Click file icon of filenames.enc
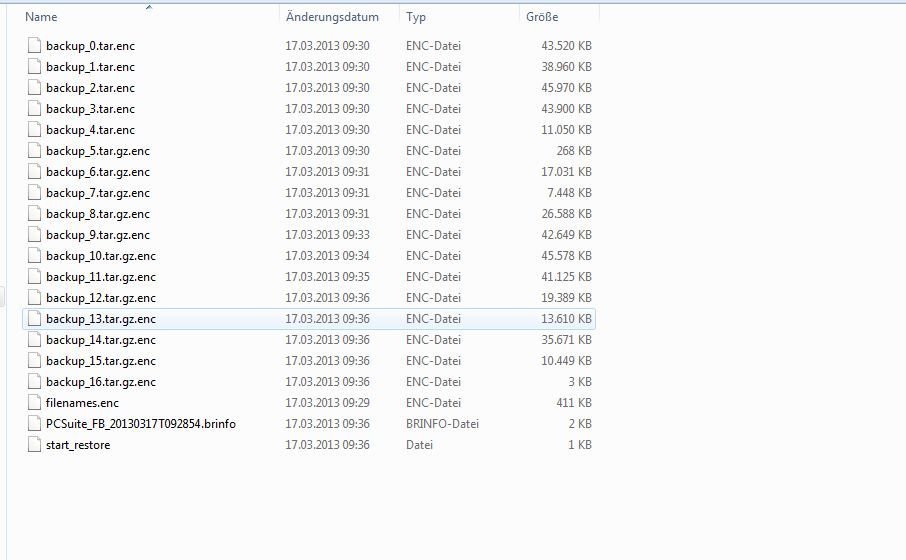Viewport: 906px width, 560px height. (35, 403)
